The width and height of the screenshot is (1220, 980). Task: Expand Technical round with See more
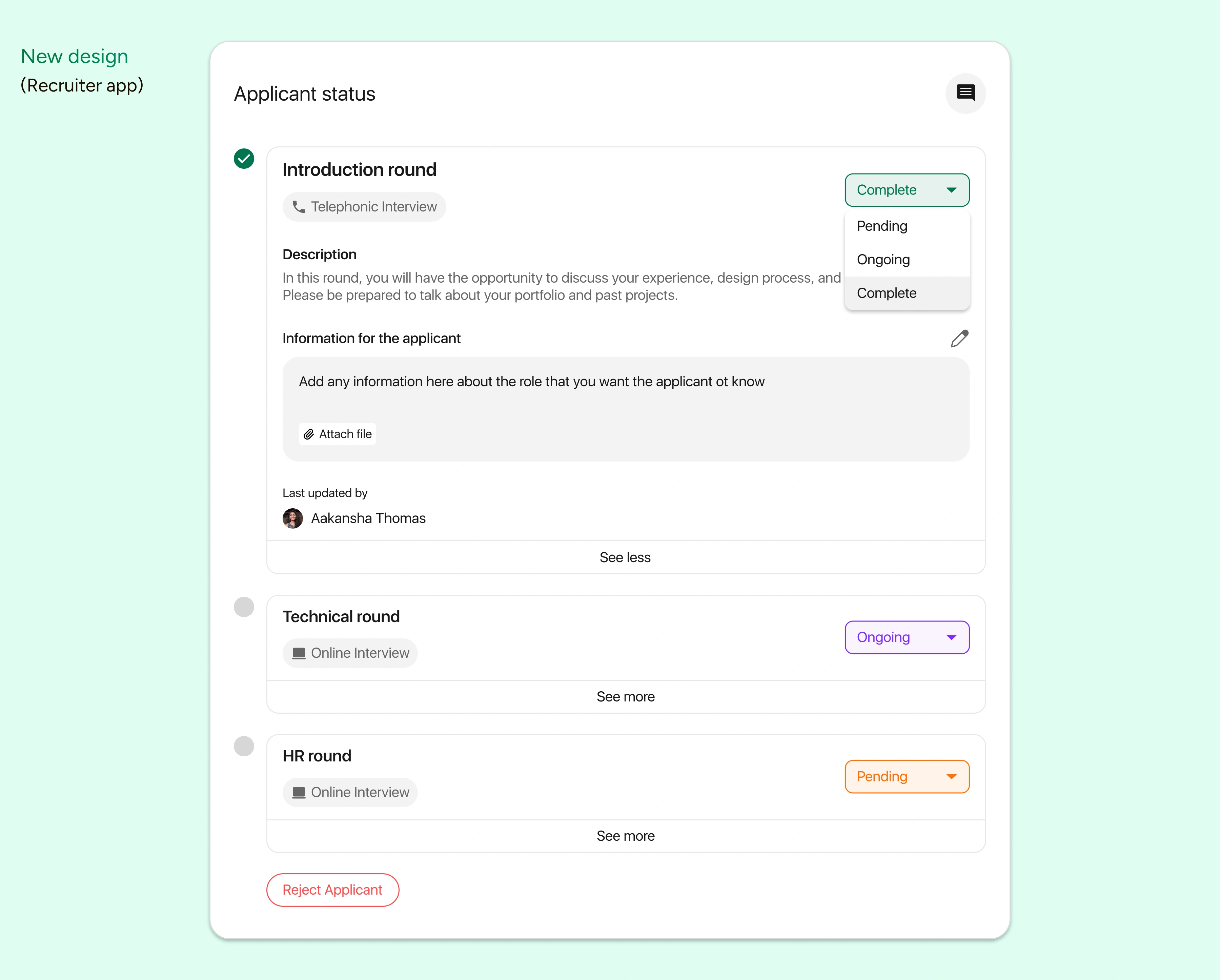625,696
